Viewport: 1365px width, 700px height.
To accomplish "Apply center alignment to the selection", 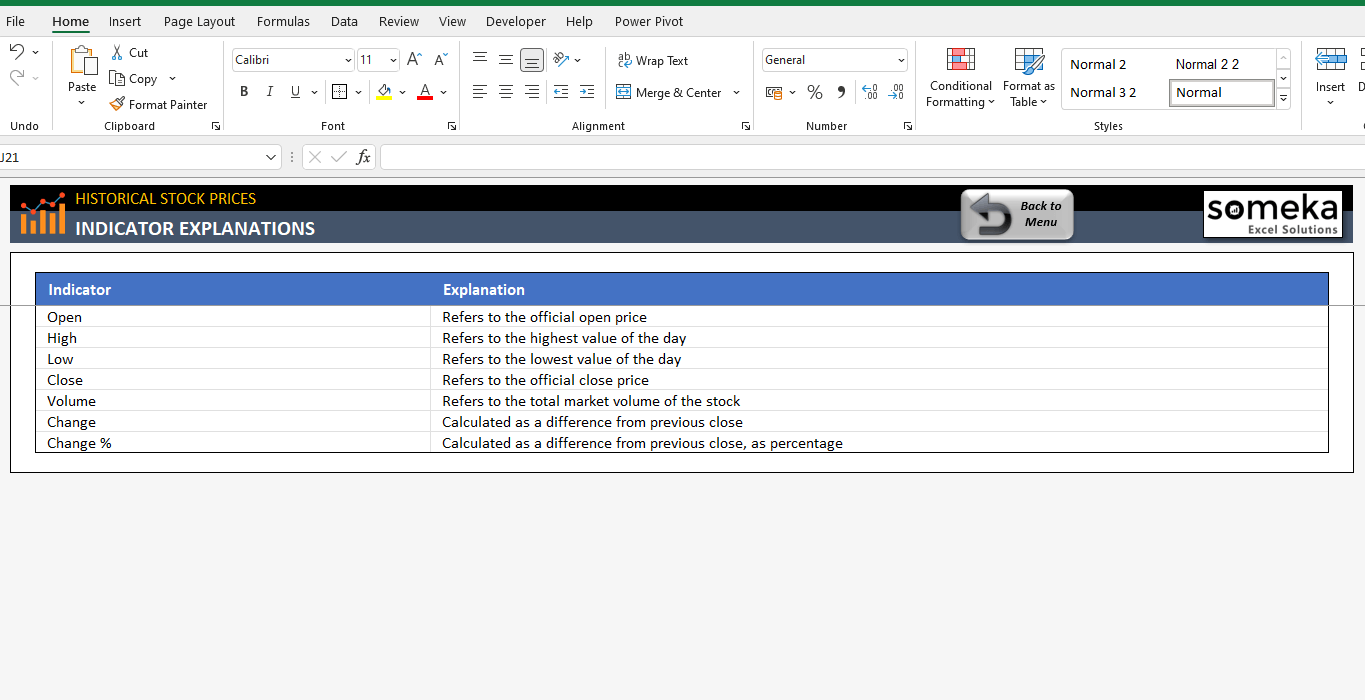I will (505, 92).
